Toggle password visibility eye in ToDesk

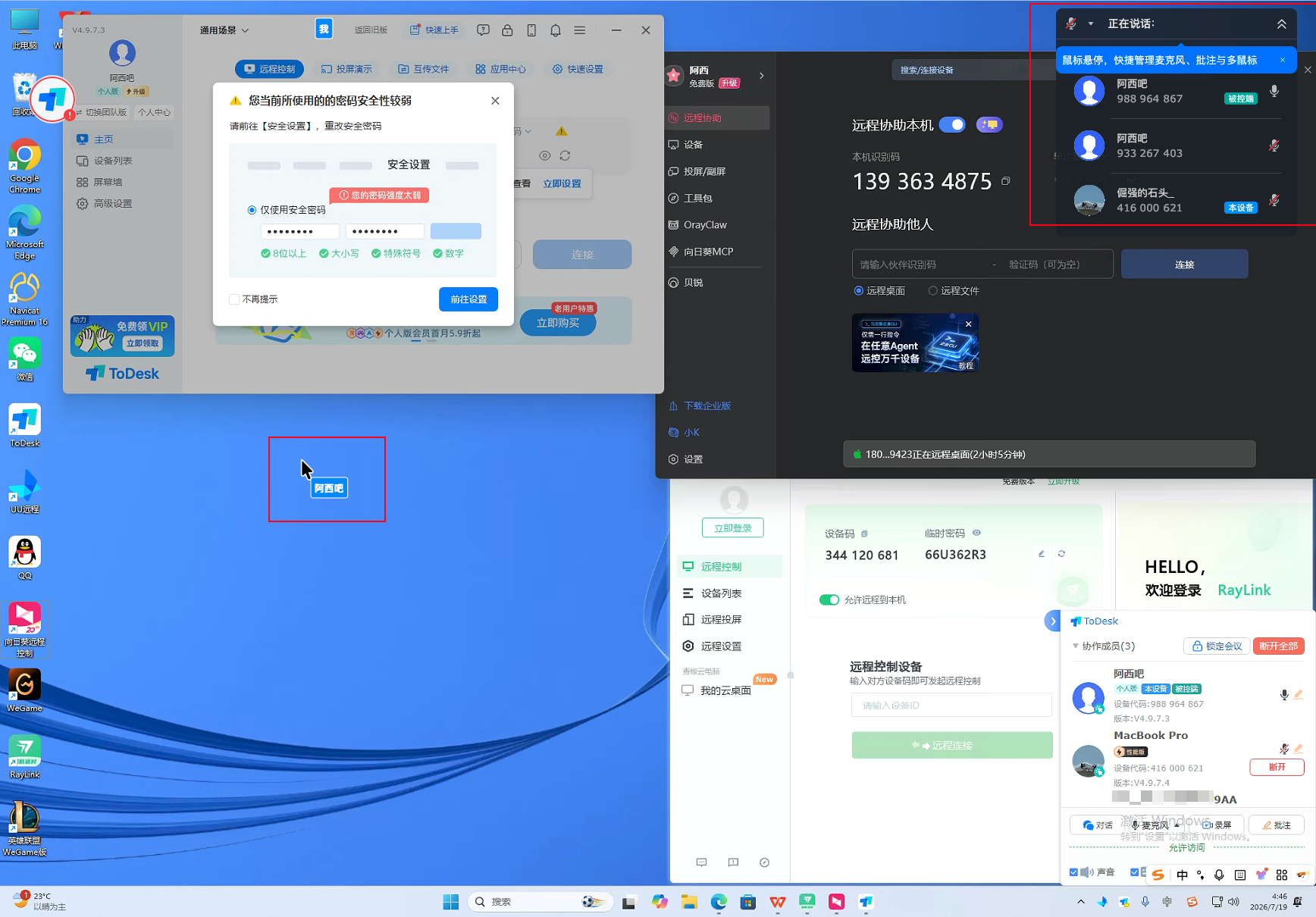point(545,155)
